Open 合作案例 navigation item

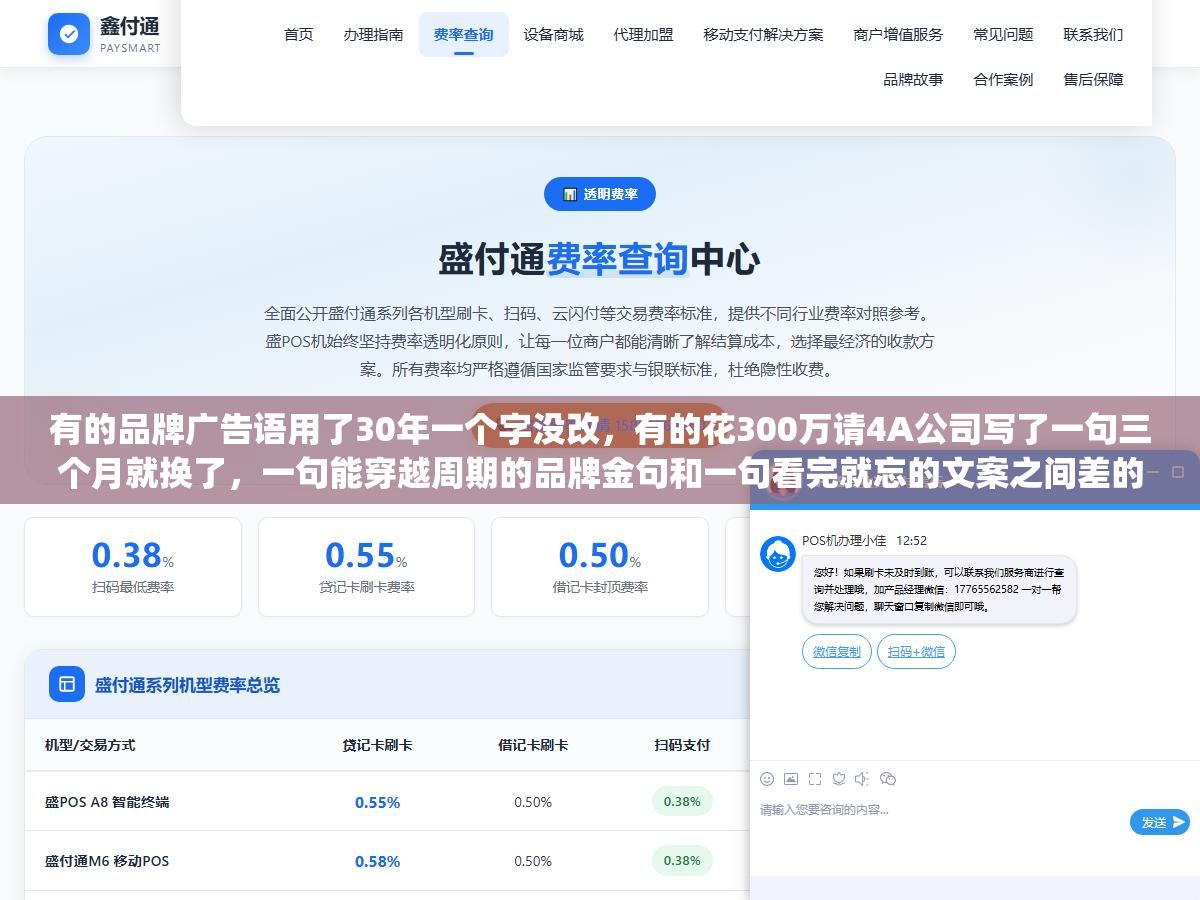tap(1003, 79)
